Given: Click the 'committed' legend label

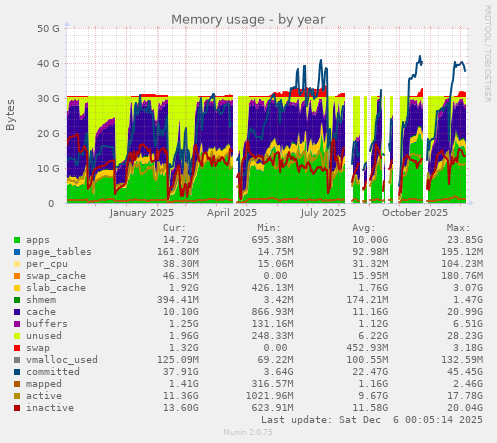Looking at the screenshot, I should click(x=53, y=372).
